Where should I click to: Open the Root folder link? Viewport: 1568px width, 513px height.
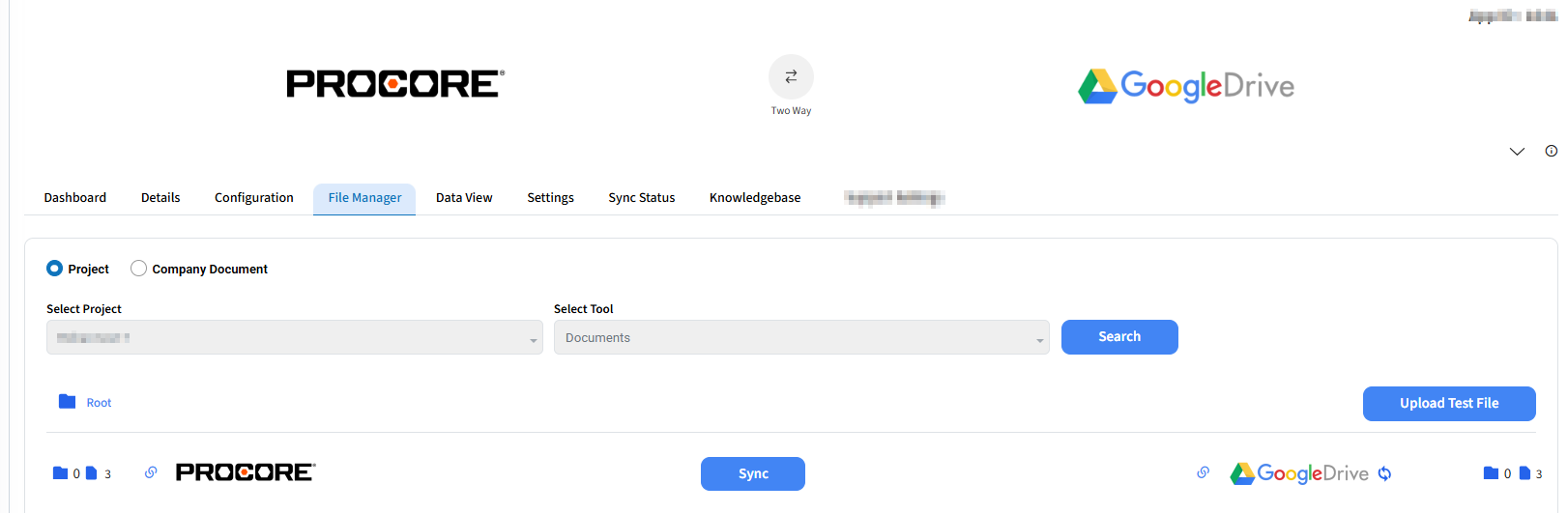point(99,403)
